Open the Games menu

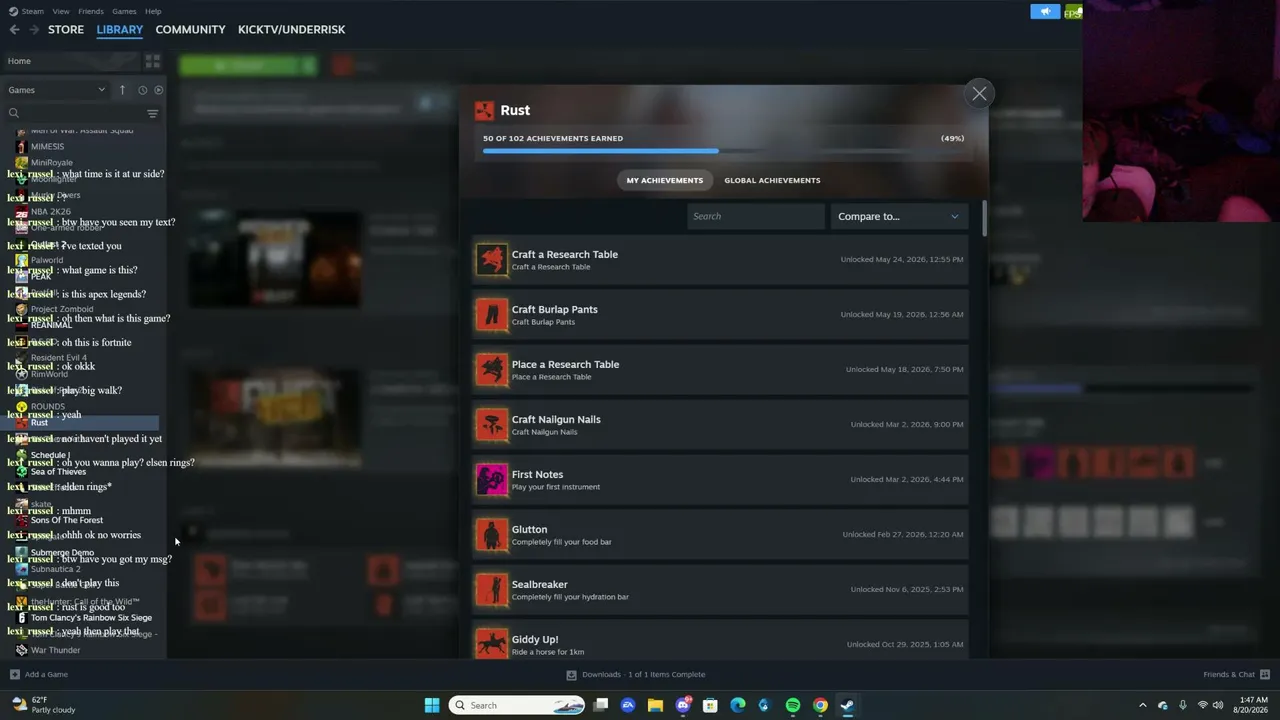point(124,11)
